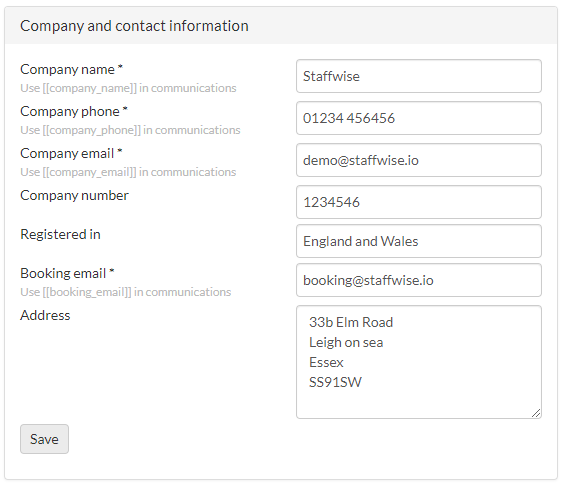Click the Company phone label
This screenshot has height=483, width=564.
74,111
